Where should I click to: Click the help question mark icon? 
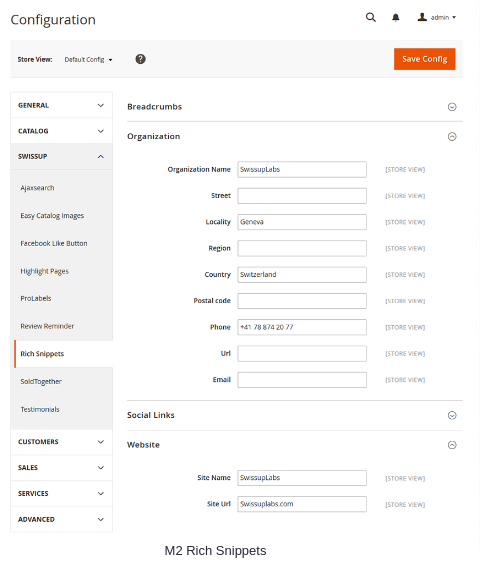[x=140, y=59]
